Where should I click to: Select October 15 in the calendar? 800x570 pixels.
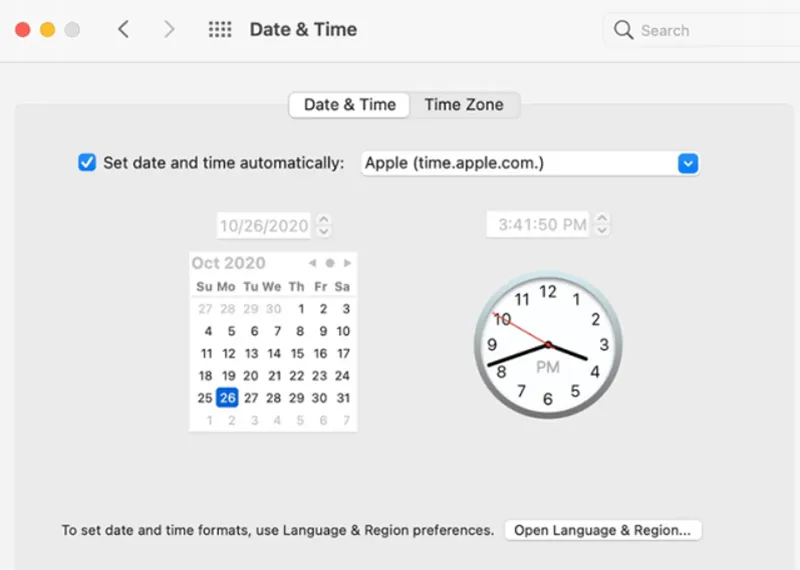pos(297,353)
